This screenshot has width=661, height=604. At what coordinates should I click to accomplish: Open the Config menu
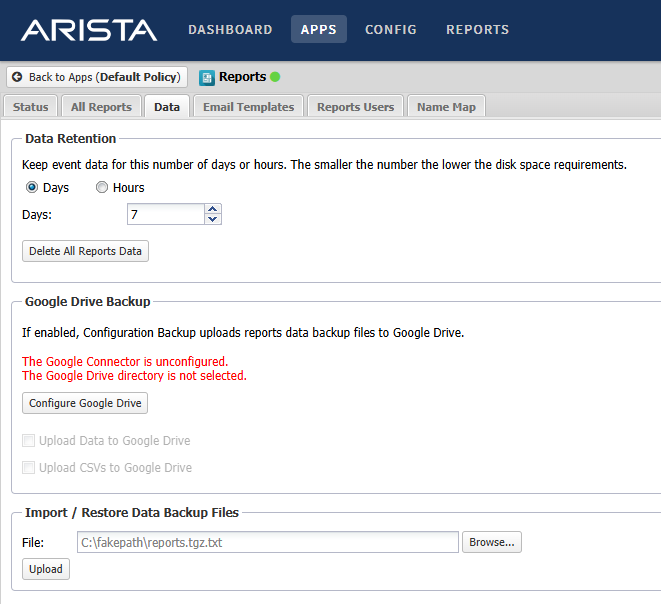pos(391,30)
